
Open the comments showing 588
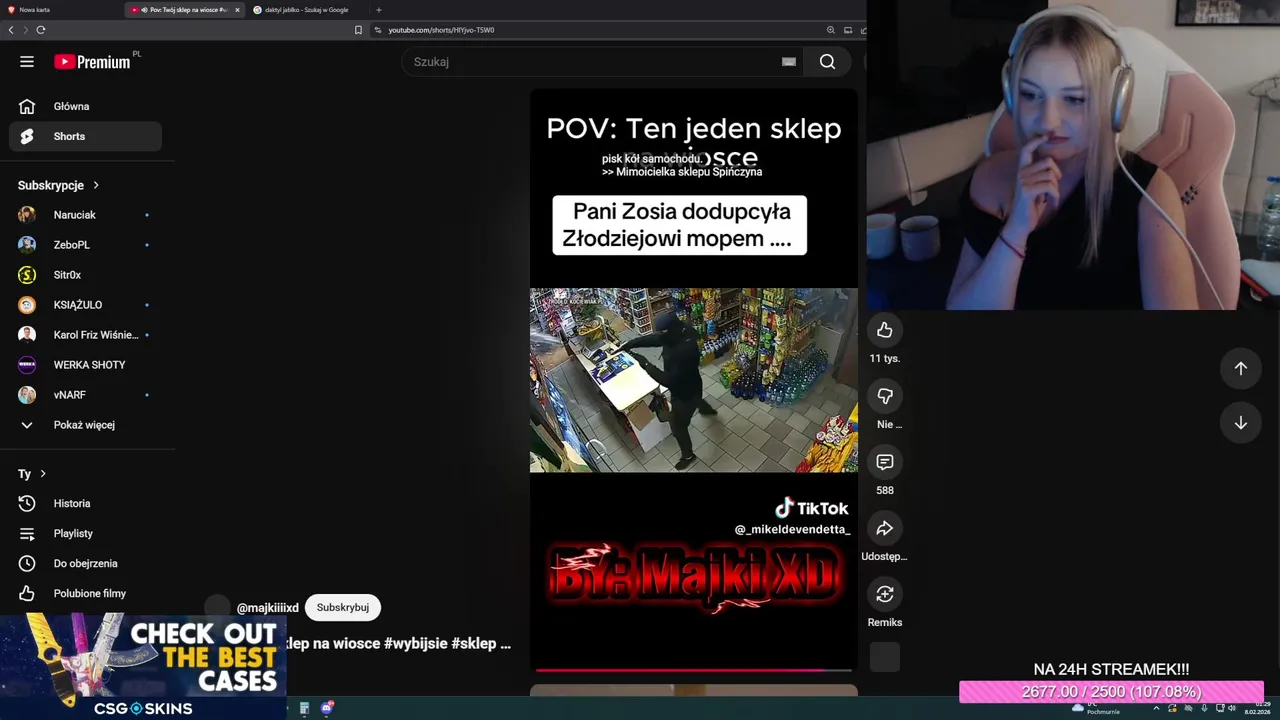tap(885, 462)
